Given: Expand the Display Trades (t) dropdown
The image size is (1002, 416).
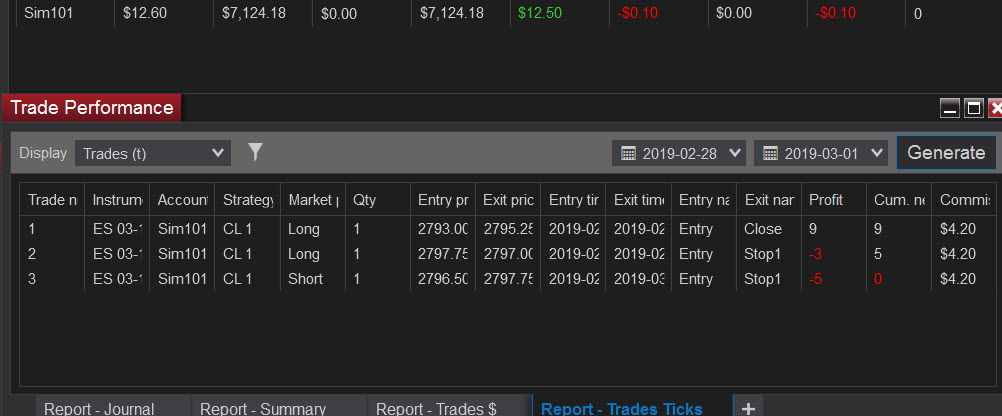Looking at the screenshot, I should click(x=153, y=153).
